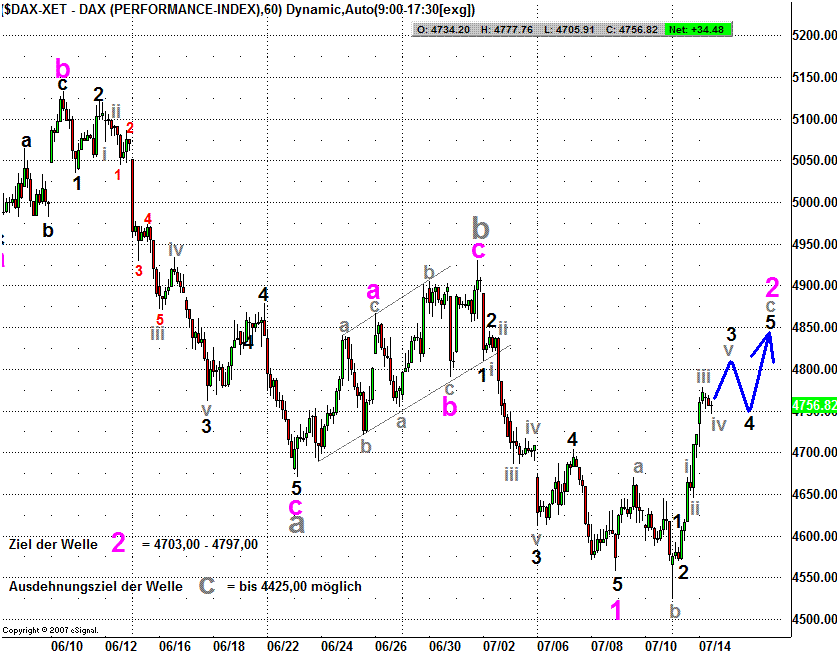This screenshot has width=839, height=656.
Task: Click the green 4756.82 current price tag
Action: coord(813,405)
